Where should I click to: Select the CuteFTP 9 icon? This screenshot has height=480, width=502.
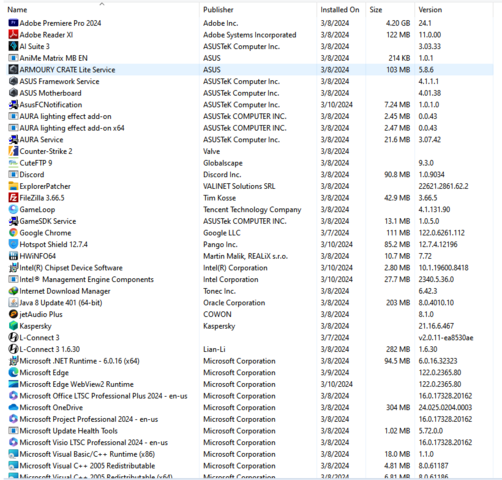click(x=13, y=163)
